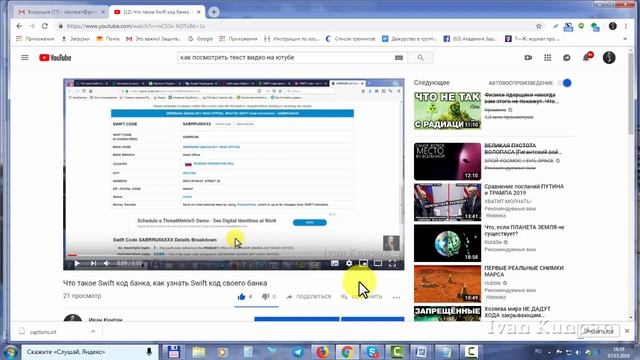Viewport: 640px width, 360px height.
Task: Open ПЕРВЫЕ РЕАЛЬНЫЕ СНИМКИ МАРСА video title
Action: pyautogui.click(x=524, y=271)
